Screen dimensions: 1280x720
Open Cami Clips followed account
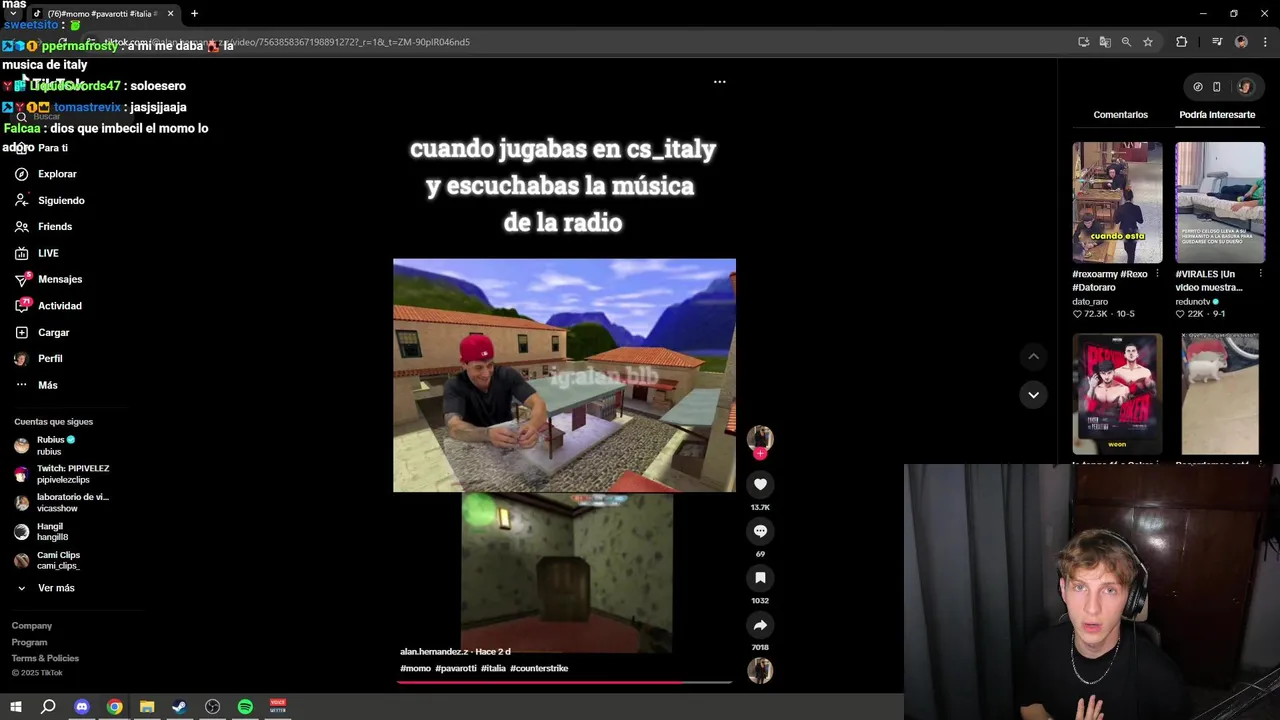(x=47, y=560)
